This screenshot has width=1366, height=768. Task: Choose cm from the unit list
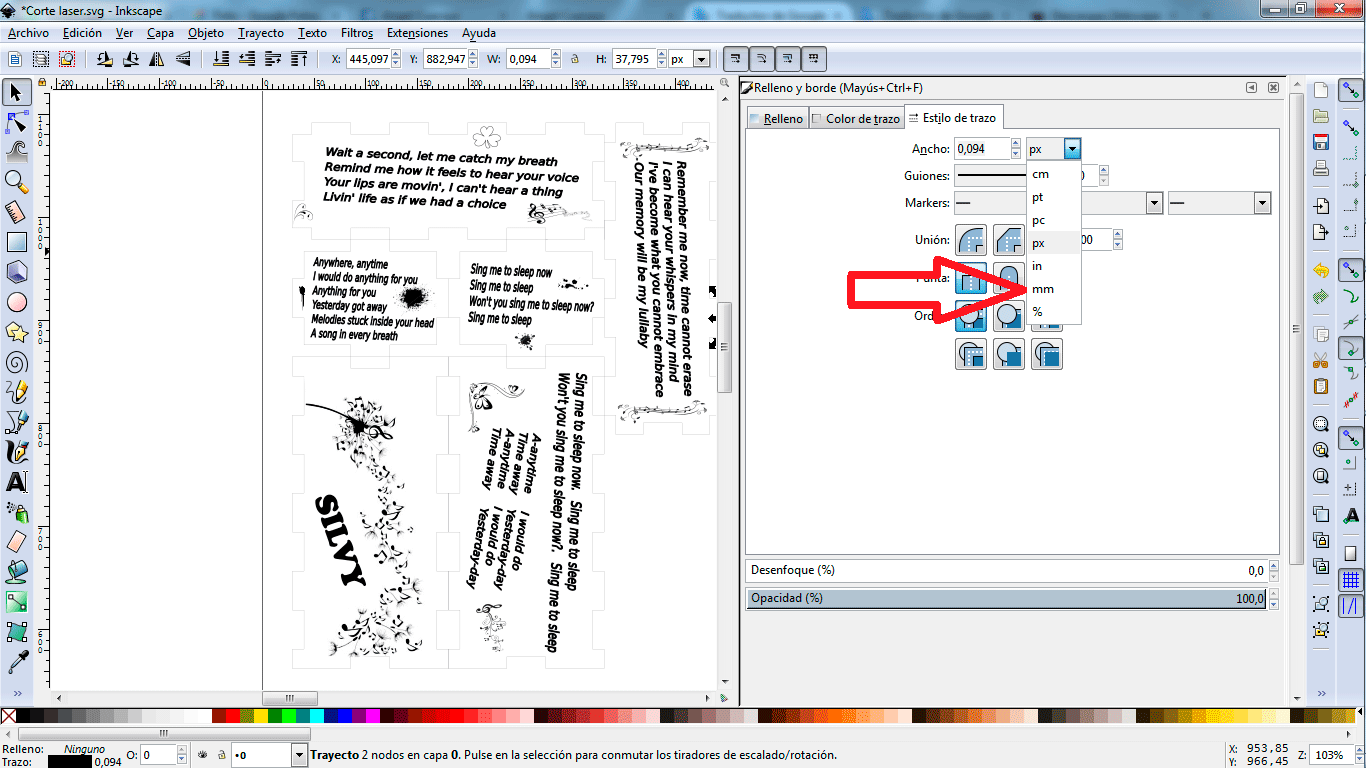pyautogui.click(x=1054, y=174)
